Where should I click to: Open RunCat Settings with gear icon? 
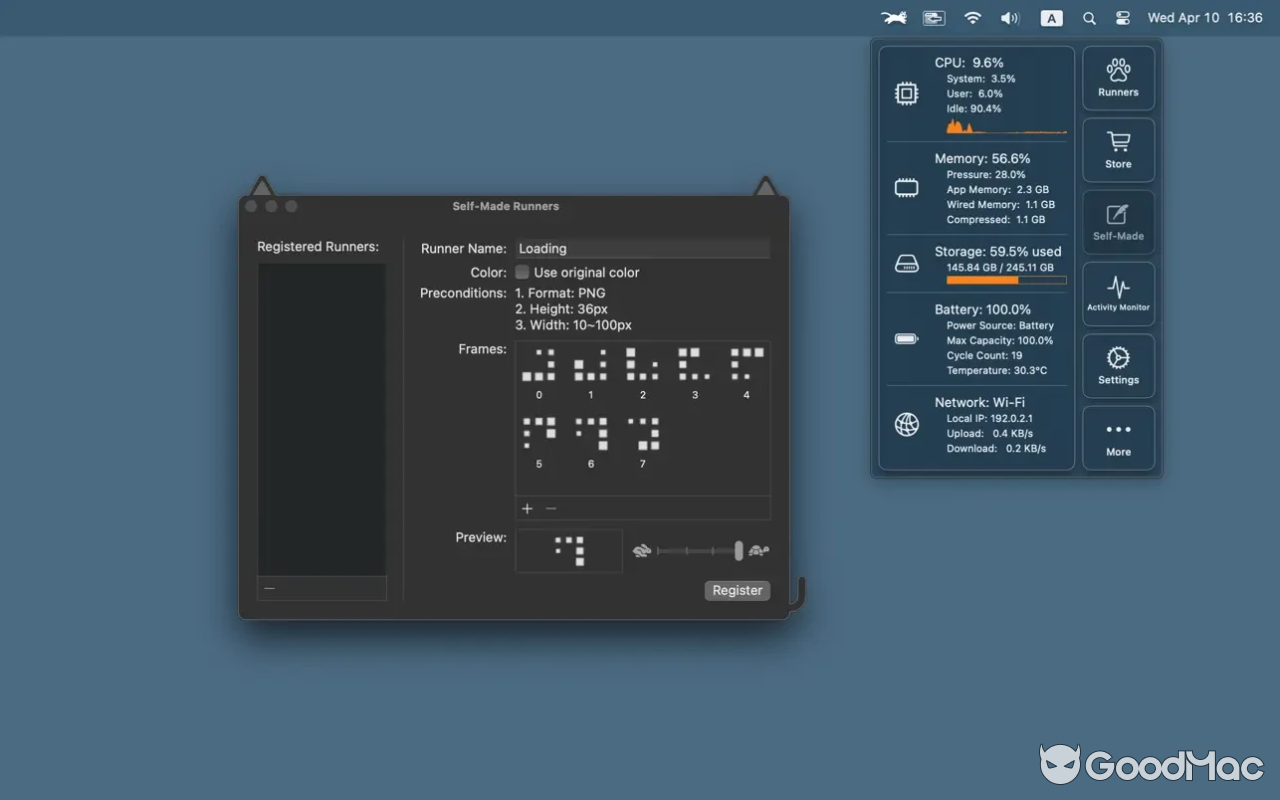click(x=1118, y=365)
